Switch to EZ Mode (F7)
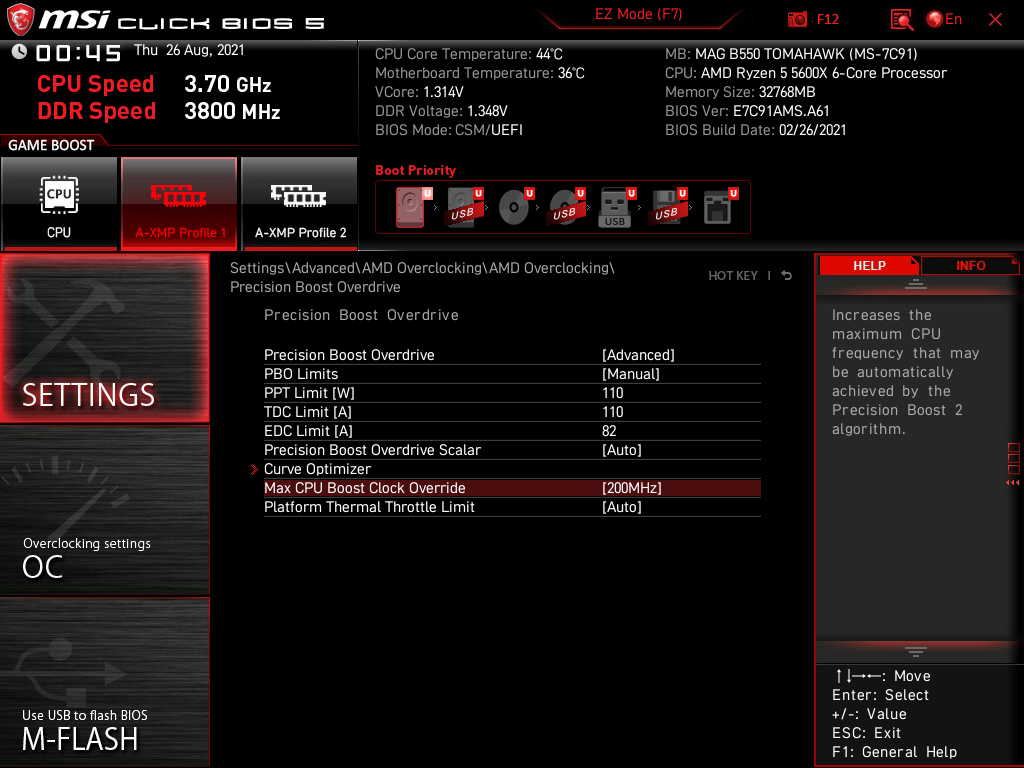1024x768 pixels. (638, 14)
